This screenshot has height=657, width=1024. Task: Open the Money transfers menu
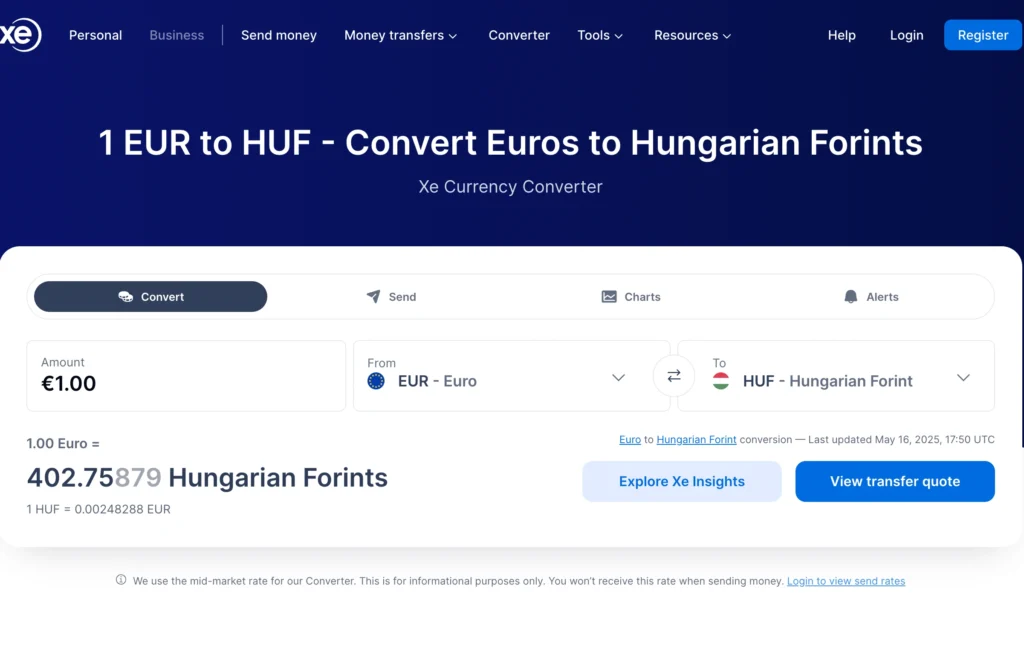point(400,35)
